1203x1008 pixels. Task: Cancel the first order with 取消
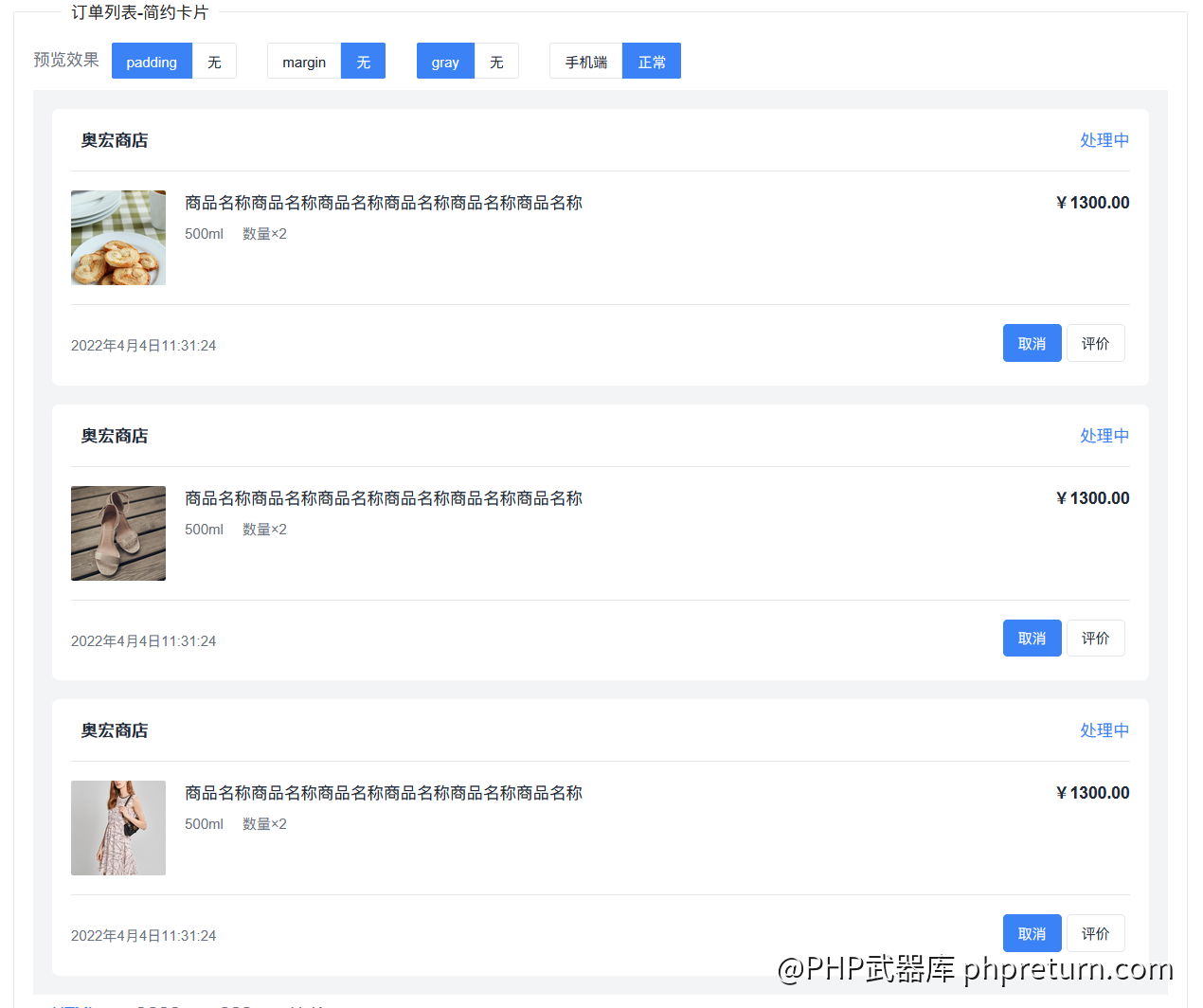[1032, 343]
